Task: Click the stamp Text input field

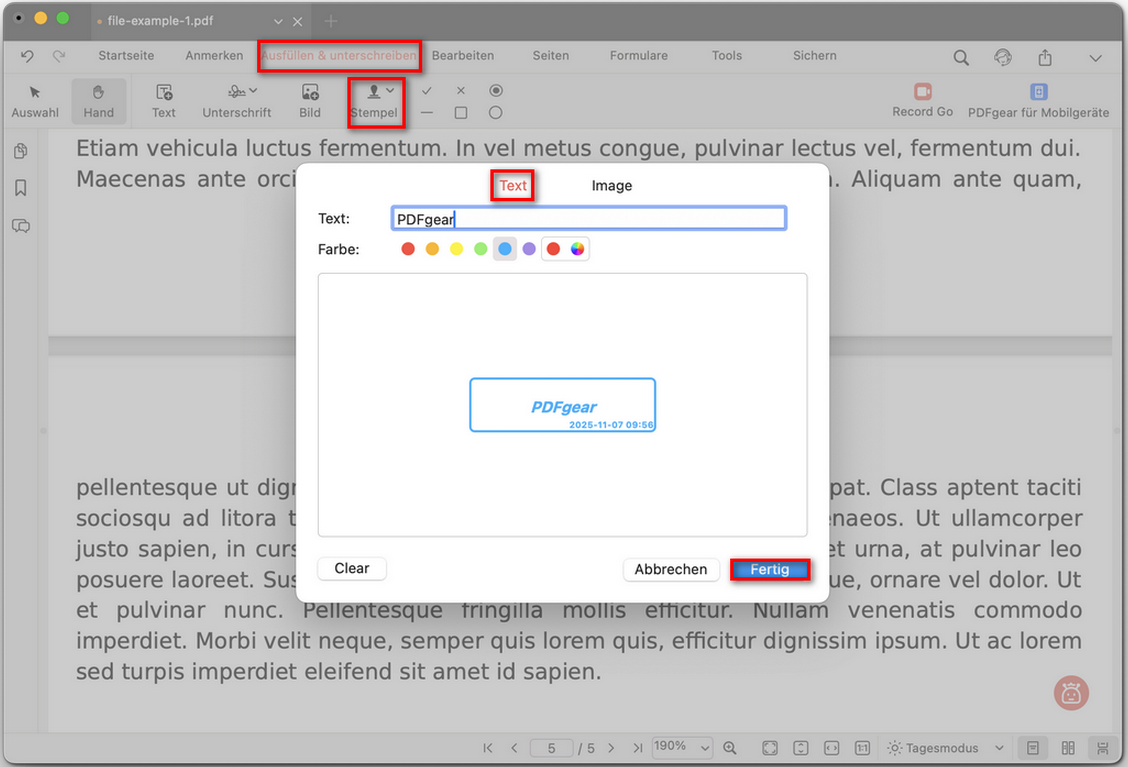Action: pyautogui.click(x=588, y=219)
